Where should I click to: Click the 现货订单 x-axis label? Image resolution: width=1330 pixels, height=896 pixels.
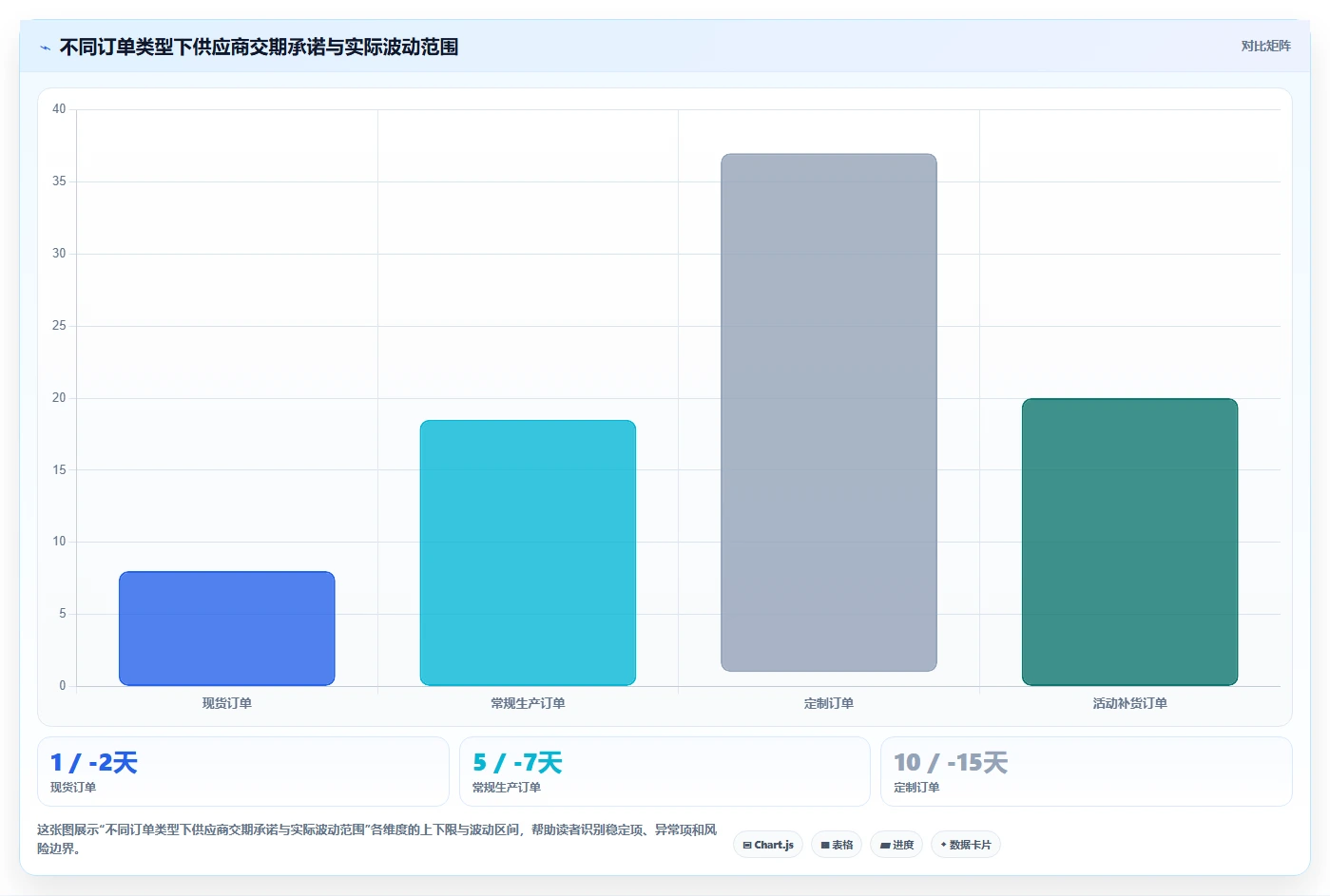(x=226, y=703)
